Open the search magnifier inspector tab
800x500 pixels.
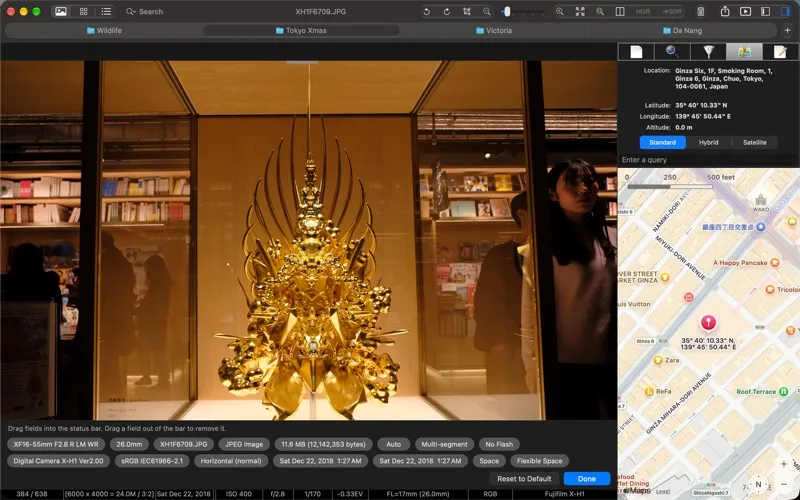[x=672, y=52]
